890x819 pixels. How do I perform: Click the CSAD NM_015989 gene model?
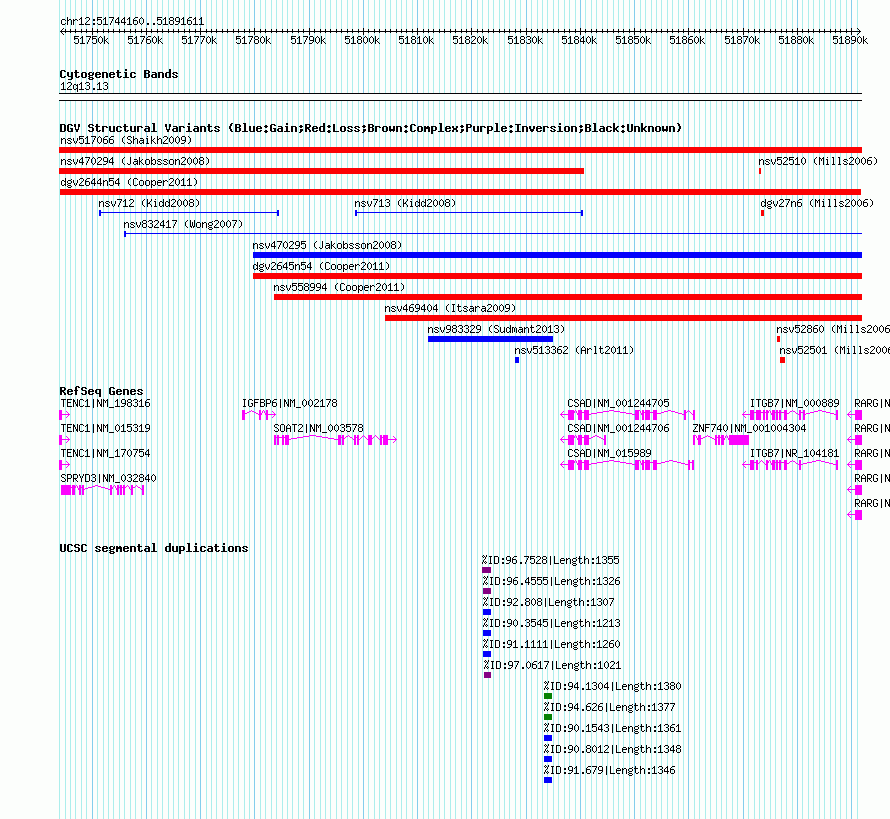[627, 465]
